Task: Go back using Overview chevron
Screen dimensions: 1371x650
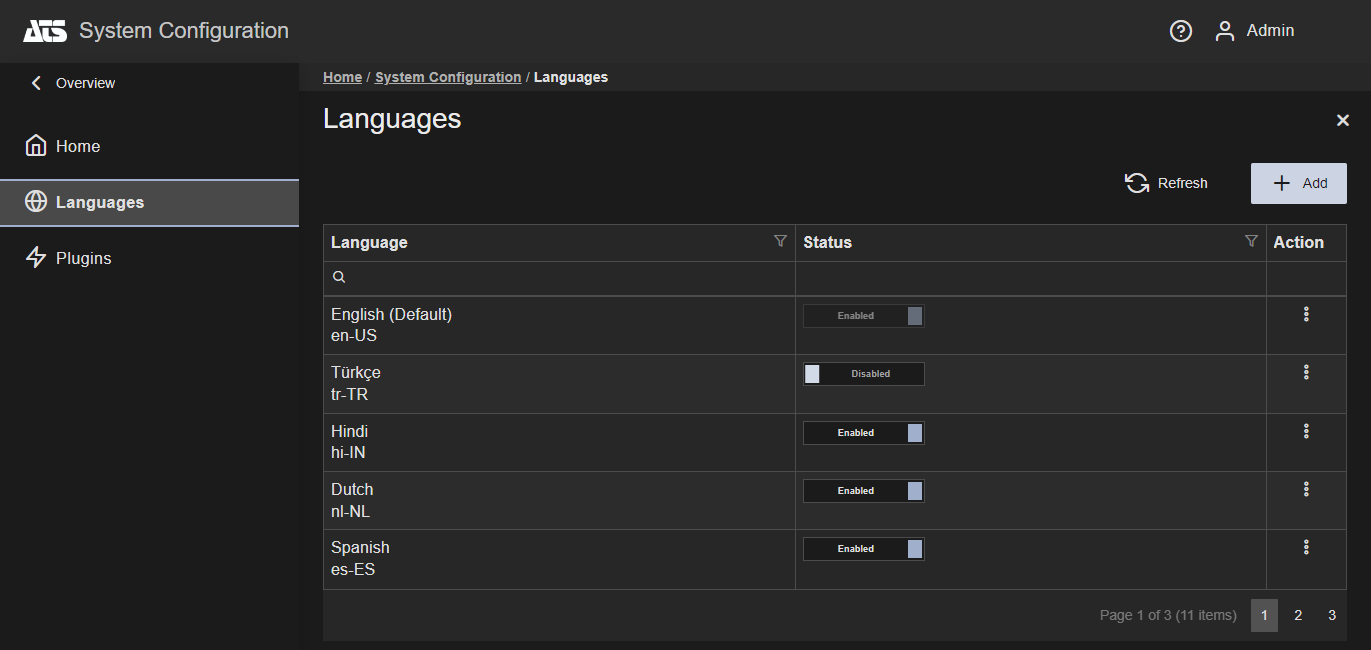Action: pos(37,83)
